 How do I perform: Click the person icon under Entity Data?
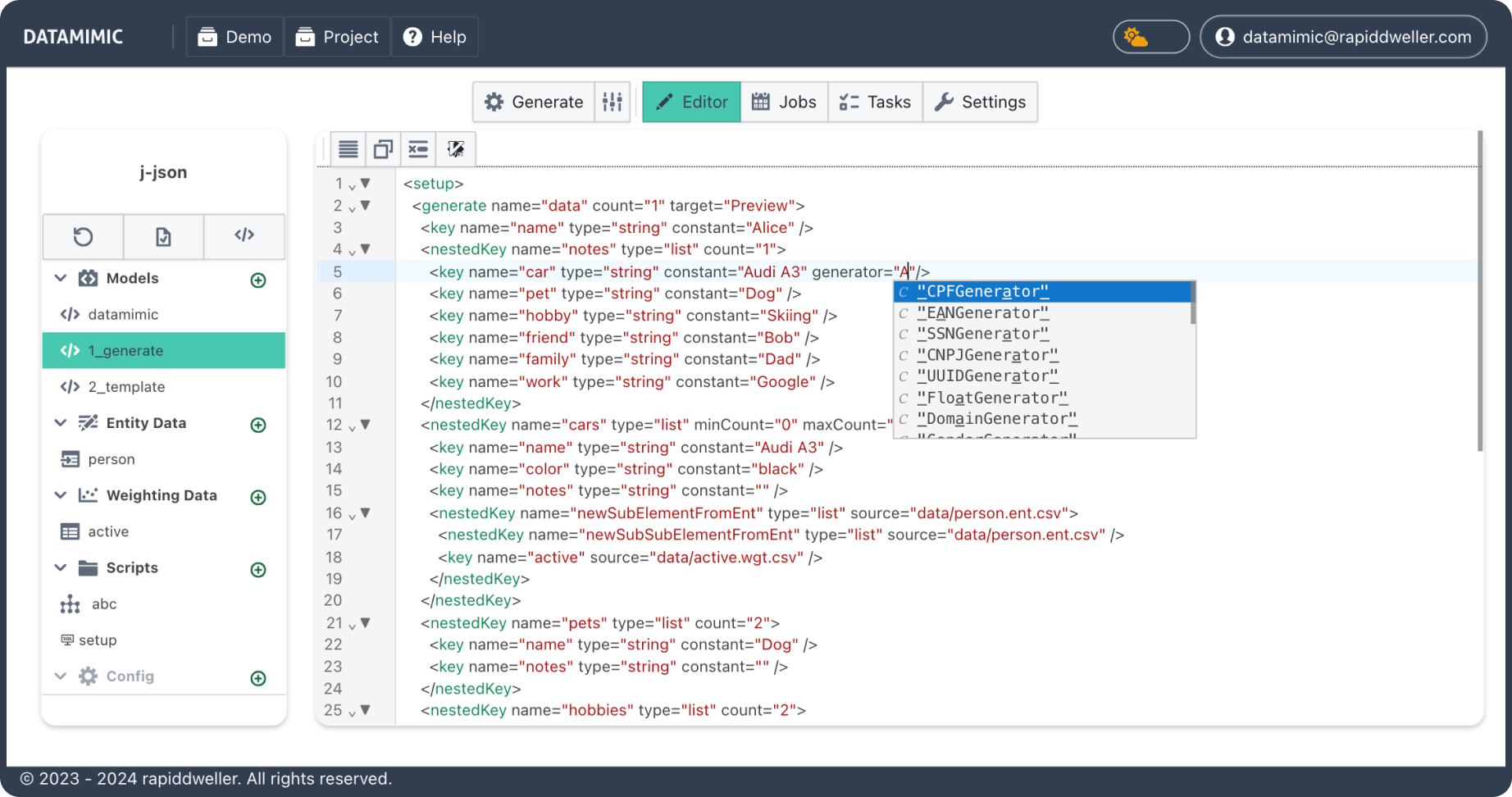[71, 459]
